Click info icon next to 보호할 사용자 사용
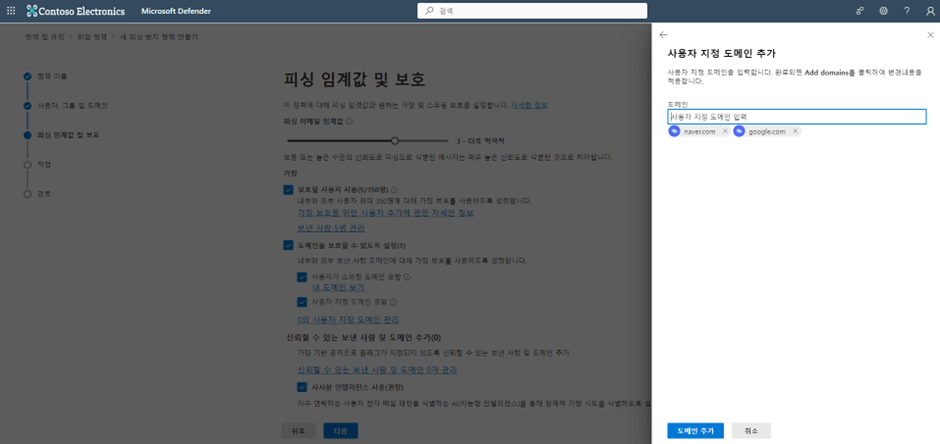 point(394,189)
